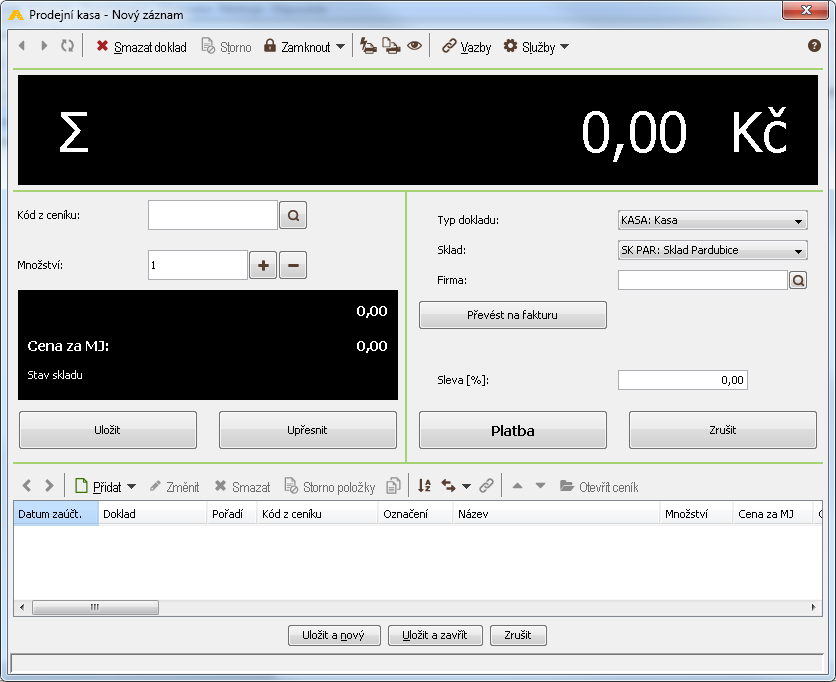This screenshot has height=682, width=836.
Task: Click the Označení column header
Action: click(415, 514)
